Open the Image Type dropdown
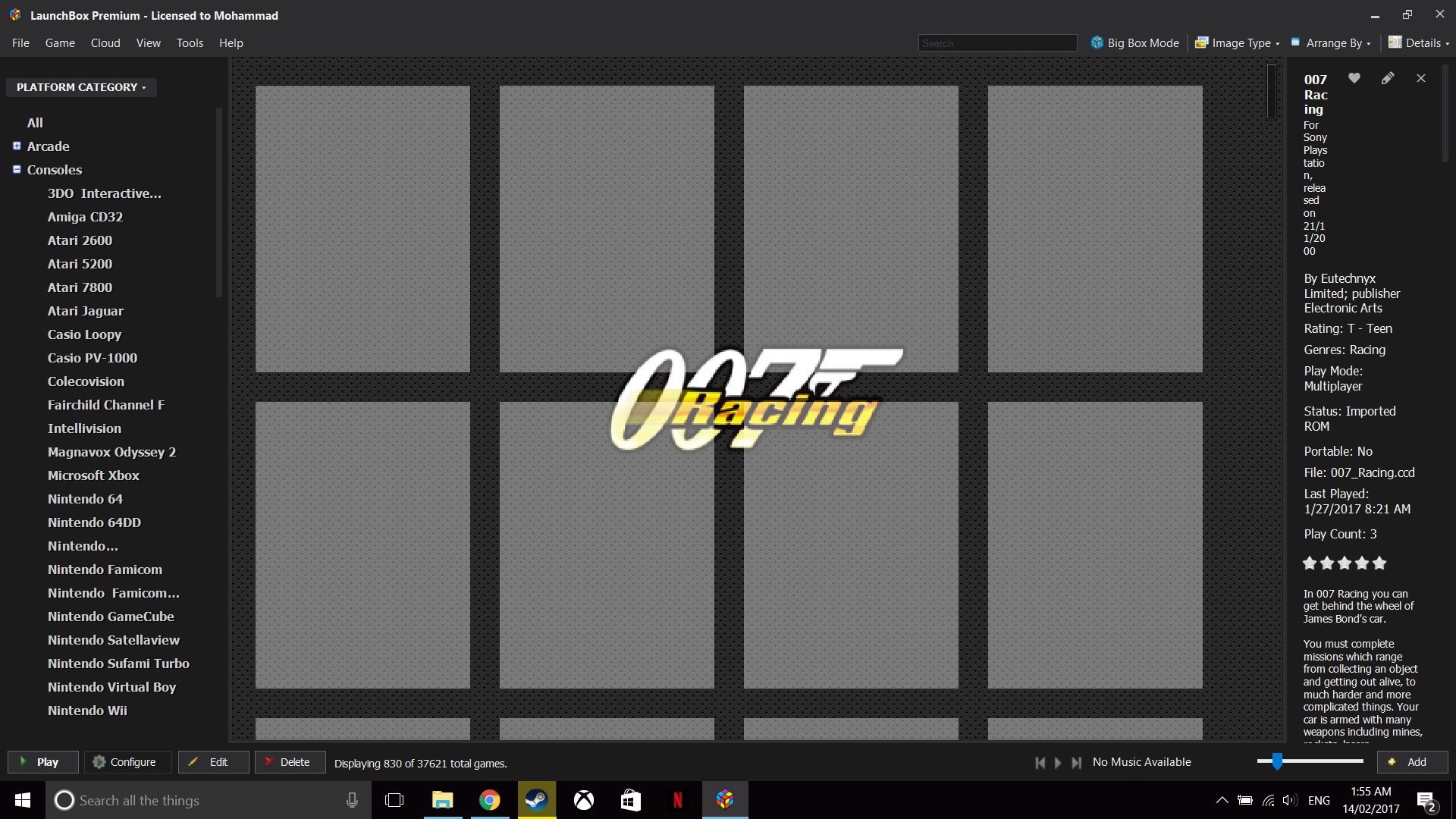Viewport: 1456px width, 819px height. tap(1238, 43)
